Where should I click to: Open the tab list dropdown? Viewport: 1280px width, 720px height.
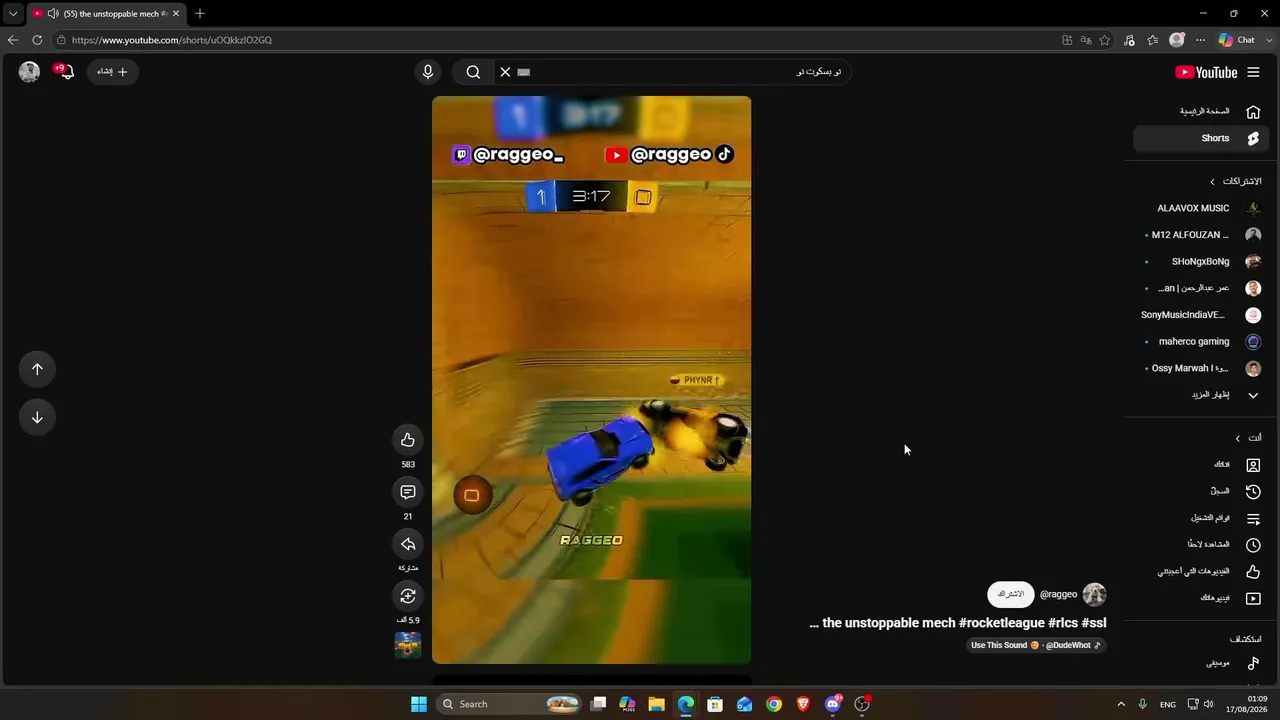[13, 14]
